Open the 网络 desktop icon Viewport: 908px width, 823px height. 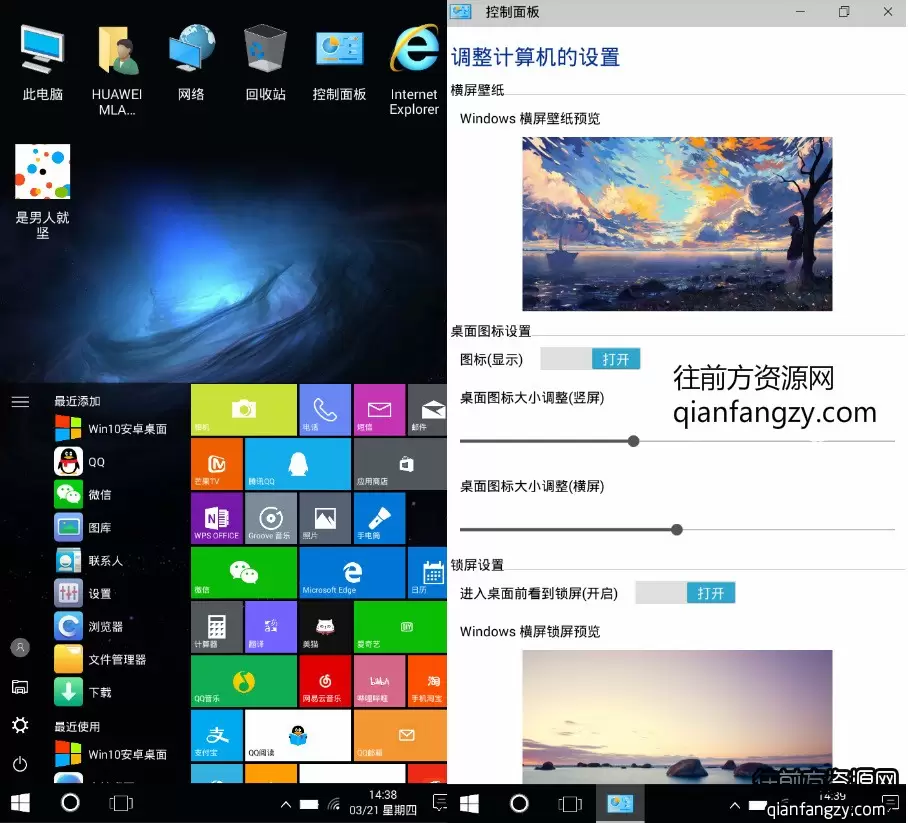[191, 63]
